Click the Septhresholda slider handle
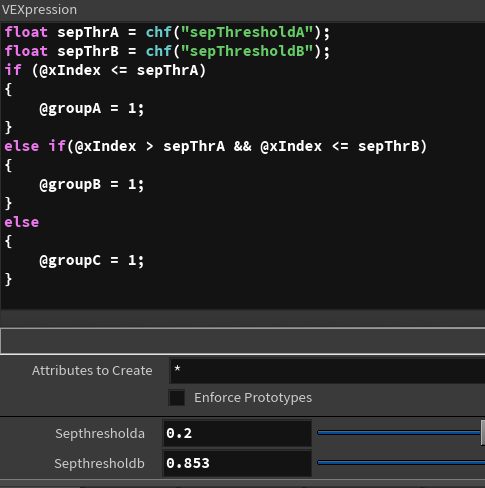485x488 pixels. 483,433
